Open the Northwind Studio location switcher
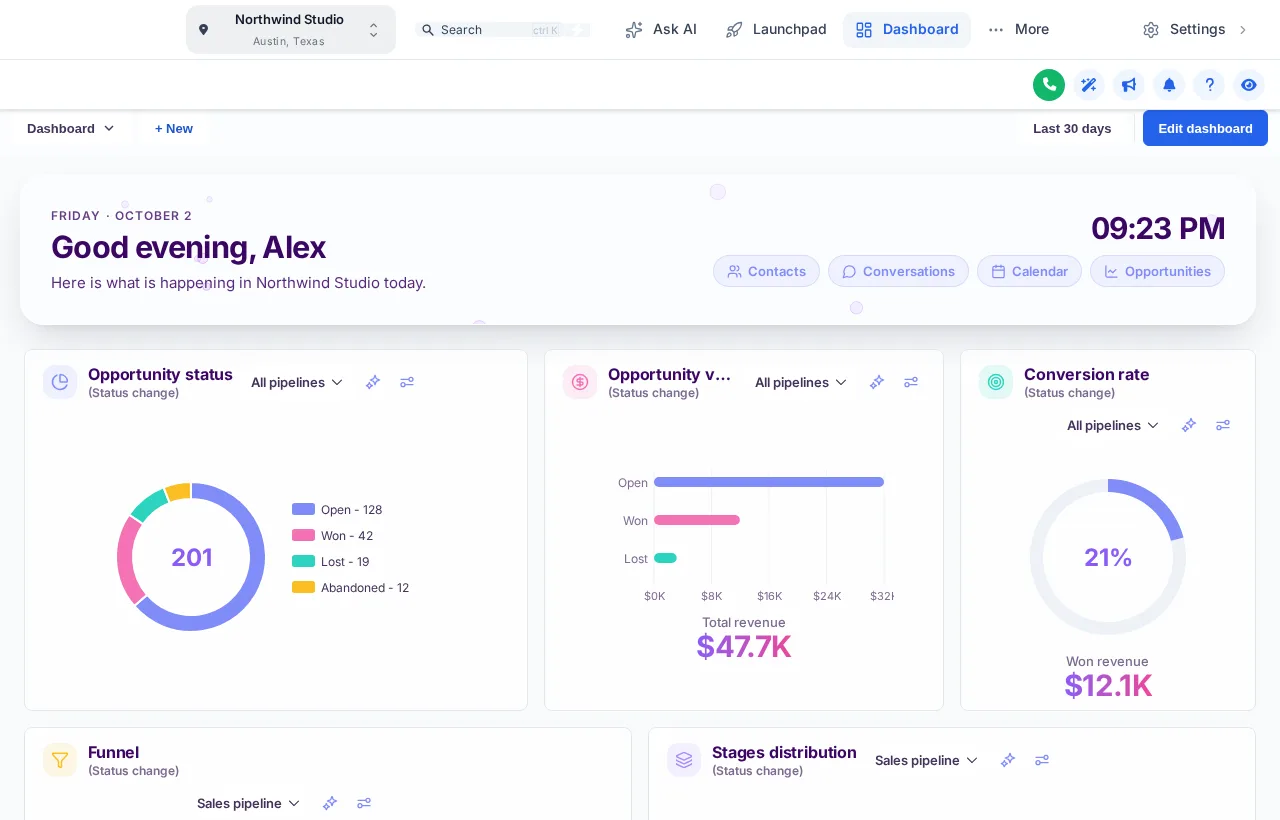This screenshot has width=1280, height=820. [291, 29]
